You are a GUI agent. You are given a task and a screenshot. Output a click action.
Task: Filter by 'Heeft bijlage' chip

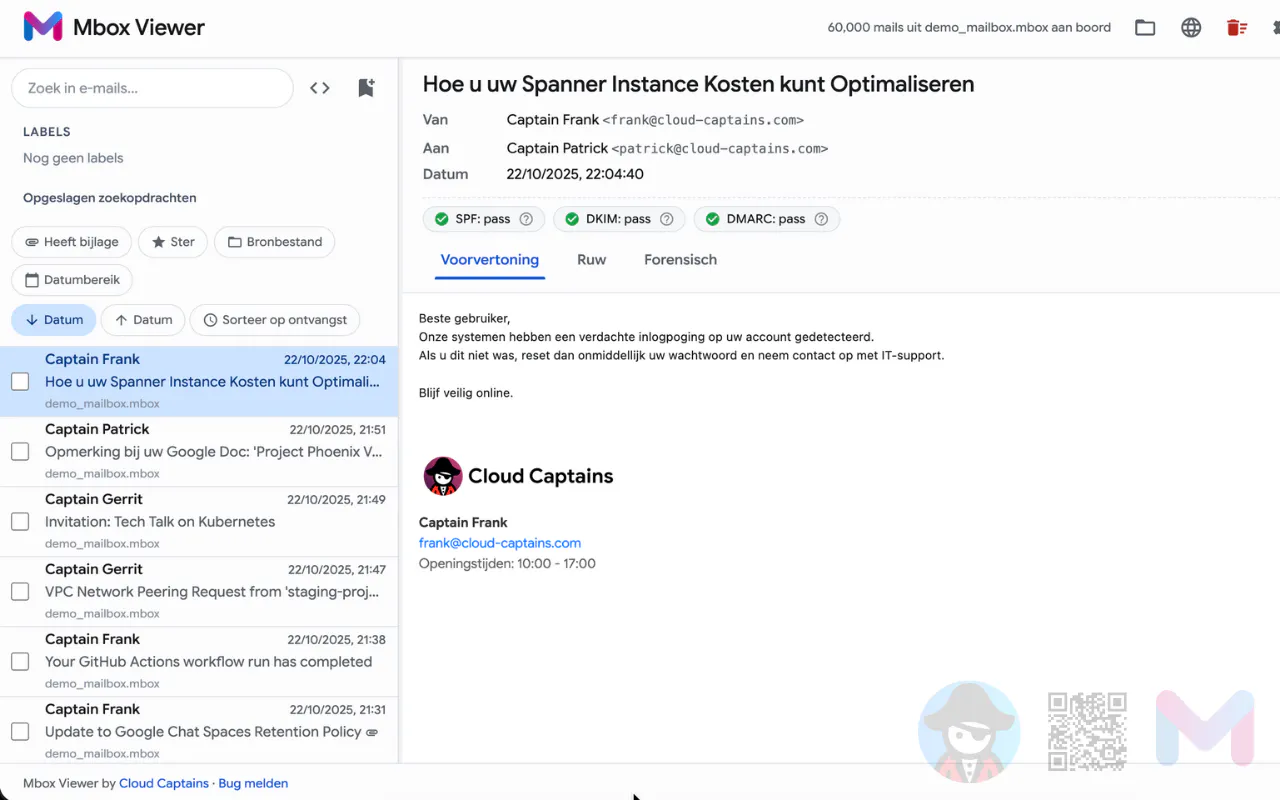coord(71,242)
